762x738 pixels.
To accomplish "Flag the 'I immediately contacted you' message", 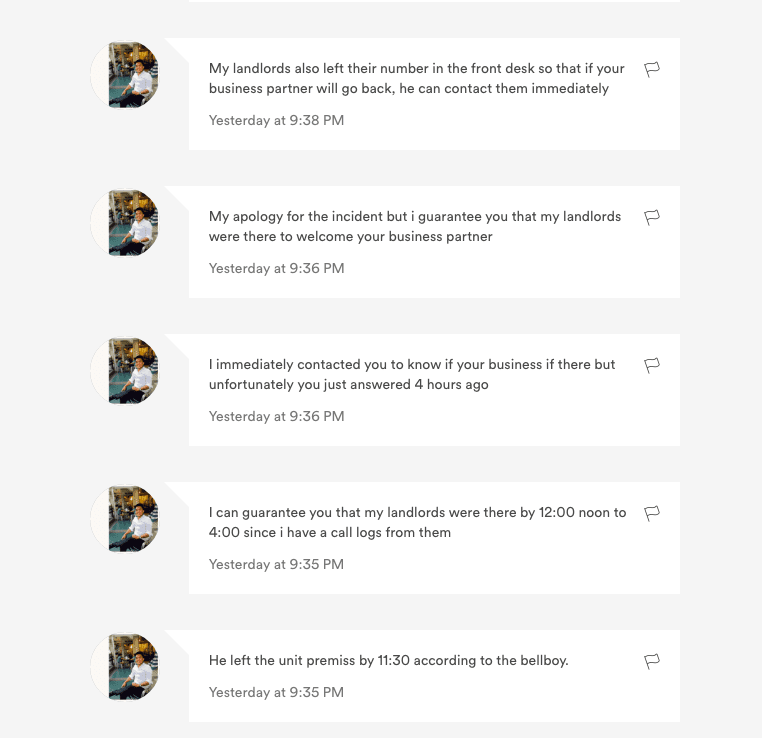I will (652, 366).
